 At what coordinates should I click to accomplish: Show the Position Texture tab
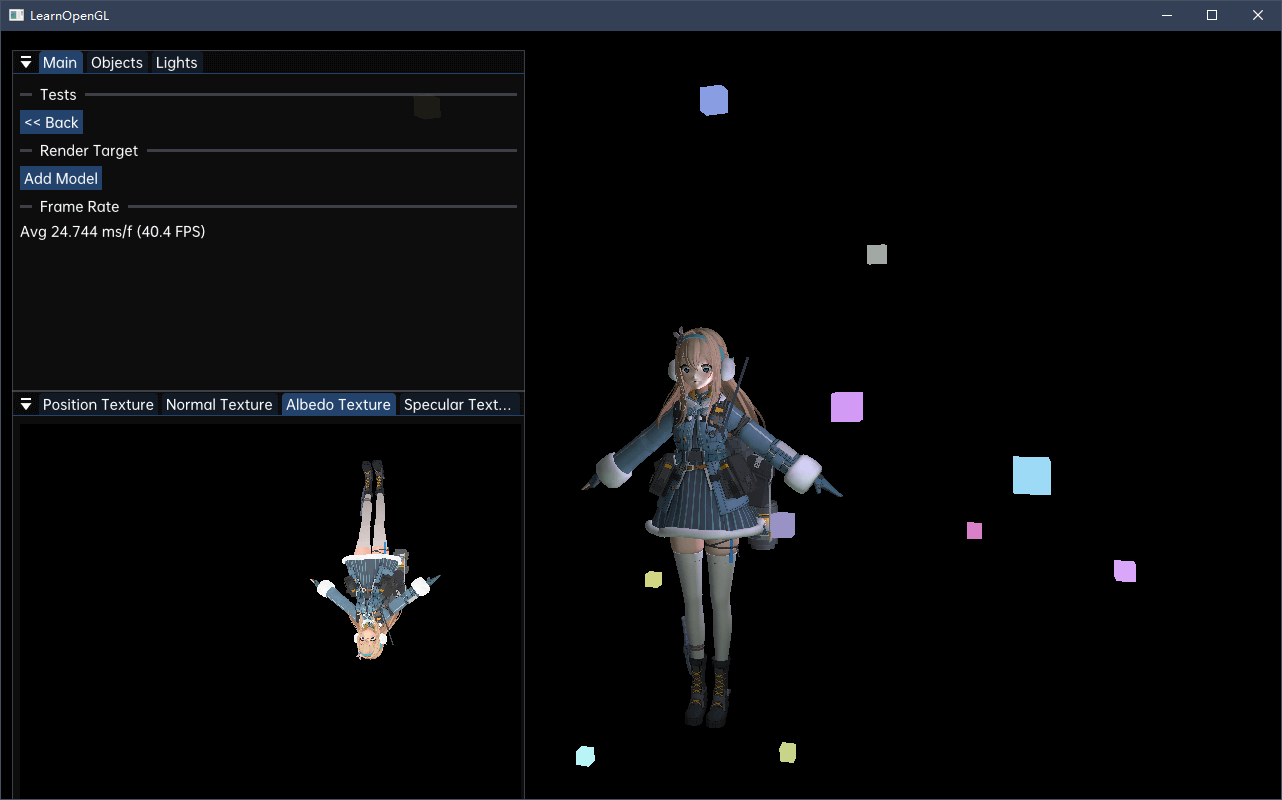(98, 404)
